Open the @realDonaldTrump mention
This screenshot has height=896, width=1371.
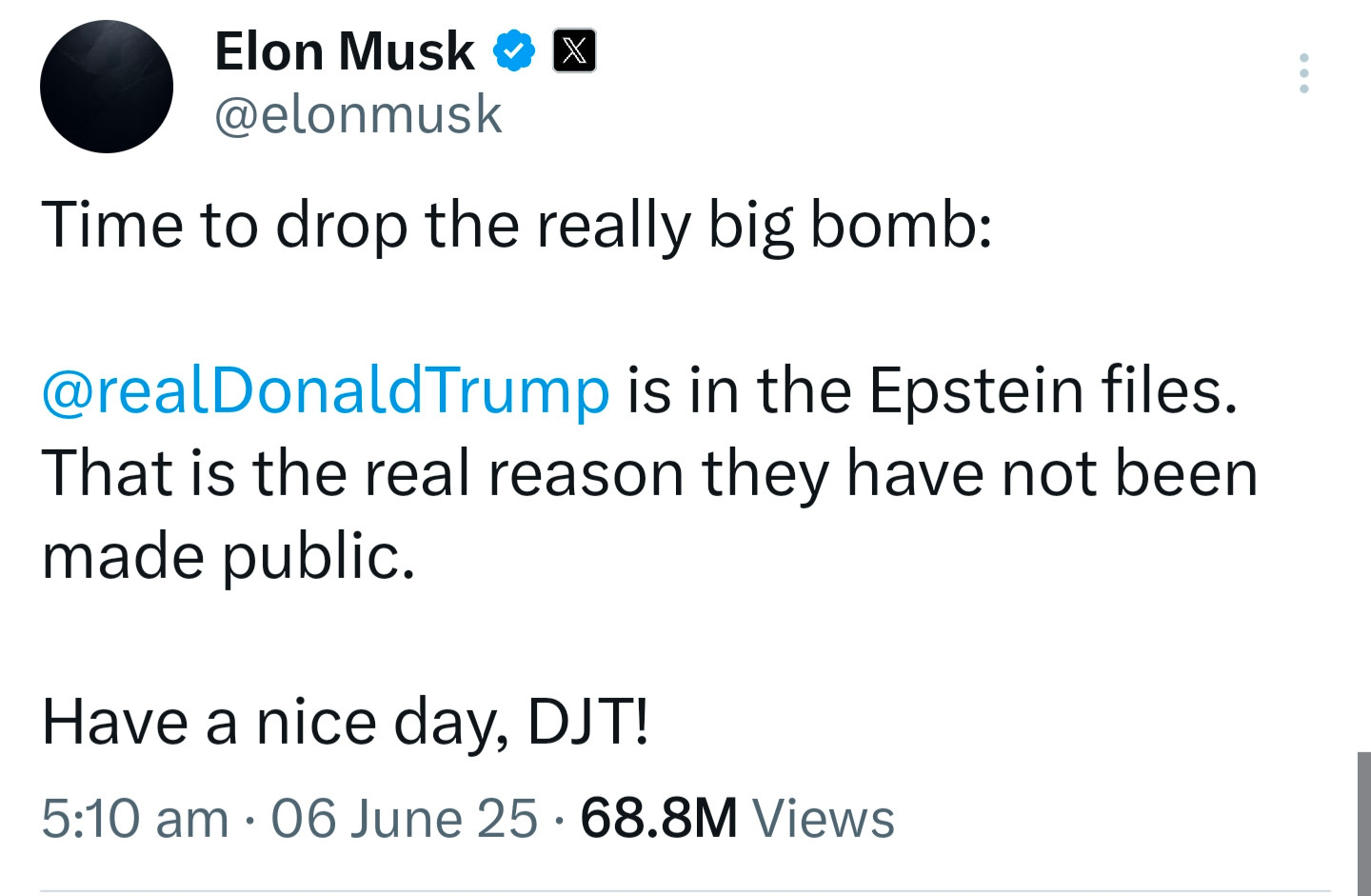click(325, 390)
